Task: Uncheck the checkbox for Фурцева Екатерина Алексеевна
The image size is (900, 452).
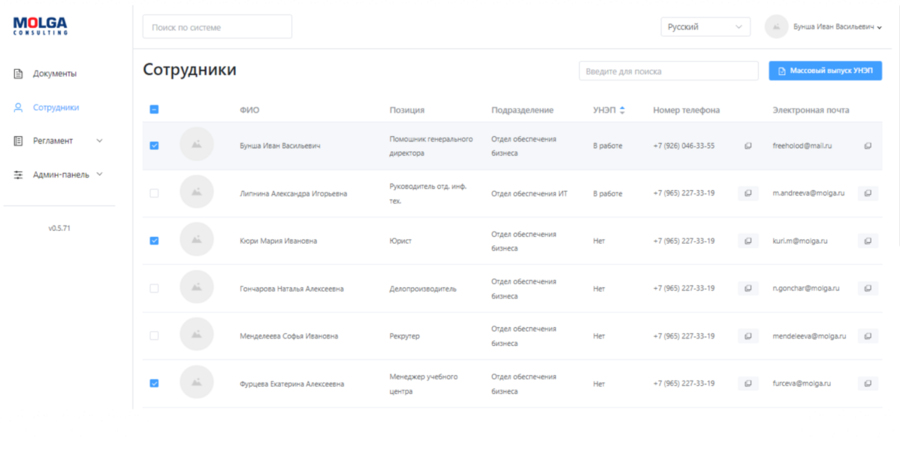Action: (154, 383)
